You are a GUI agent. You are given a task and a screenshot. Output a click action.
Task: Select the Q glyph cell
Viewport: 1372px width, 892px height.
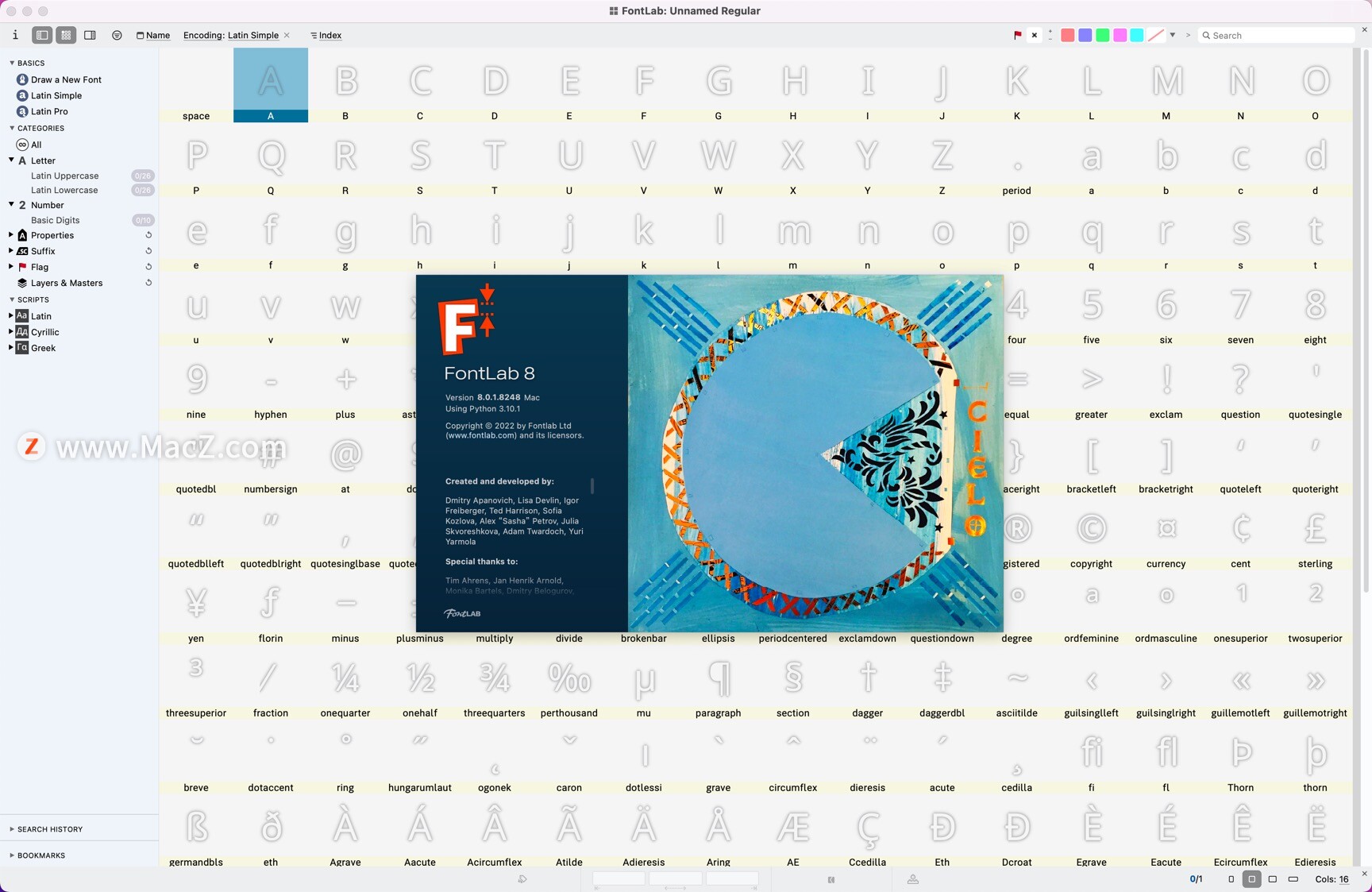coord(271,160)
